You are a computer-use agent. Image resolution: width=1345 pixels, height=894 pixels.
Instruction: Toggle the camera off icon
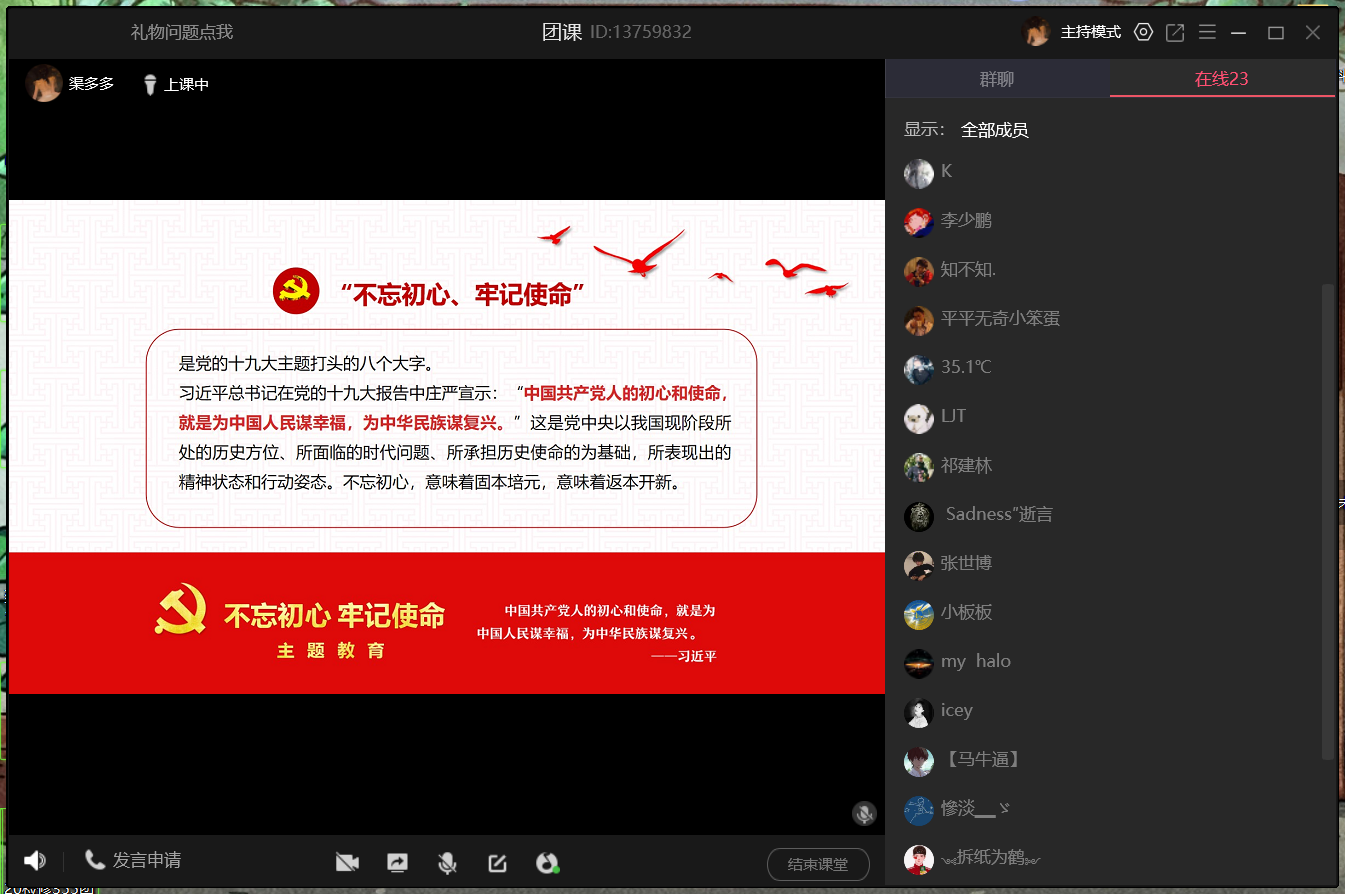(x=347, y=862)
